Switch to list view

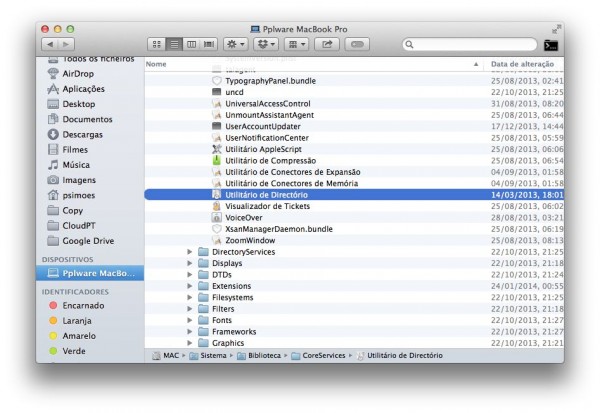[174, 44]
